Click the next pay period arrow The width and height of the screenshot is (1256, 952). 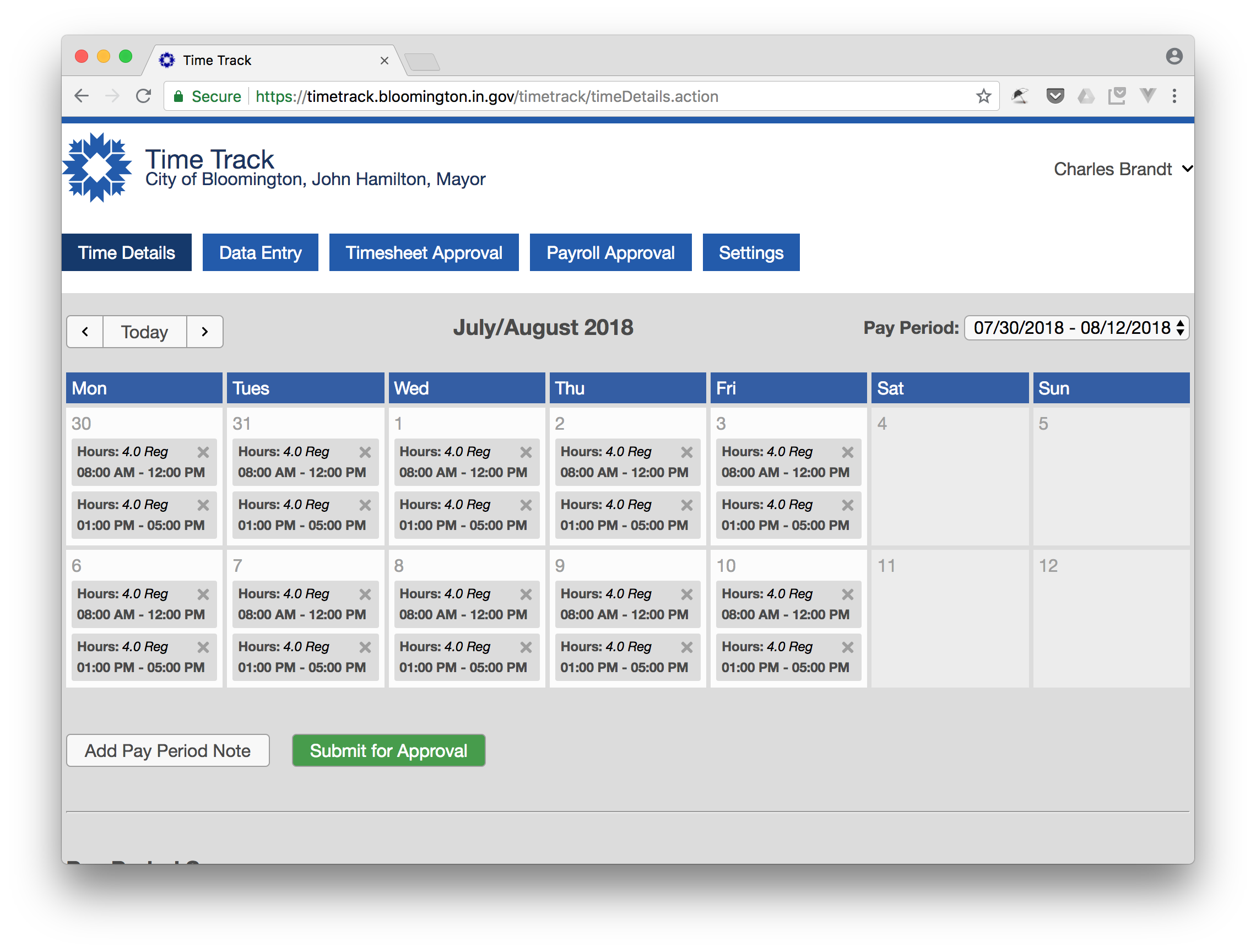click(204, 331)
